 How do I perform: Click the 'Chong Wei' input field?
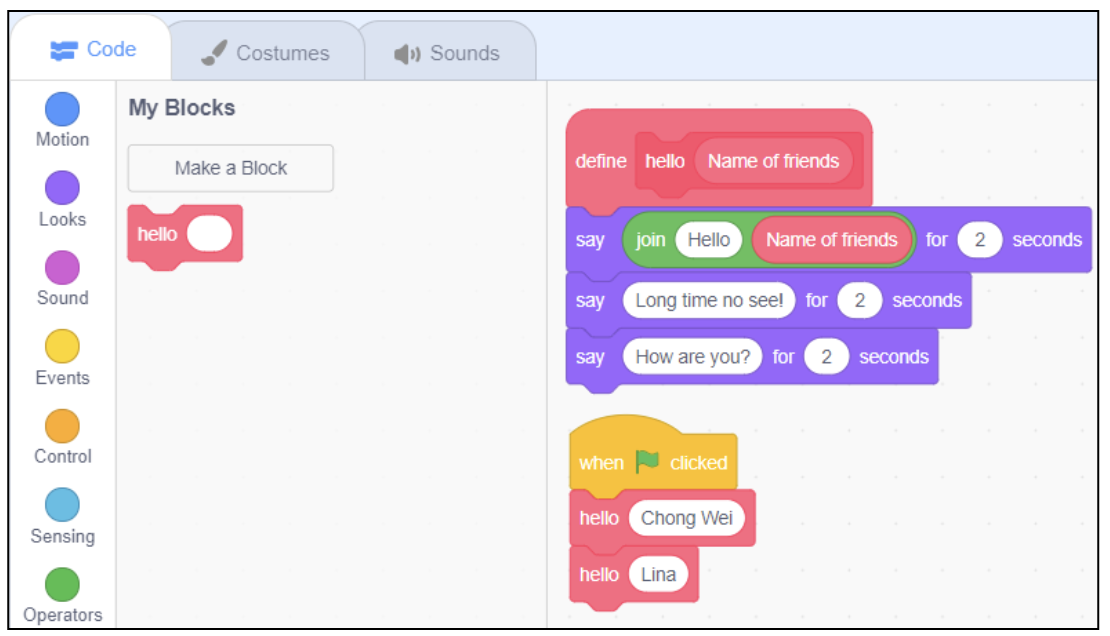click(x=686, y=518)
